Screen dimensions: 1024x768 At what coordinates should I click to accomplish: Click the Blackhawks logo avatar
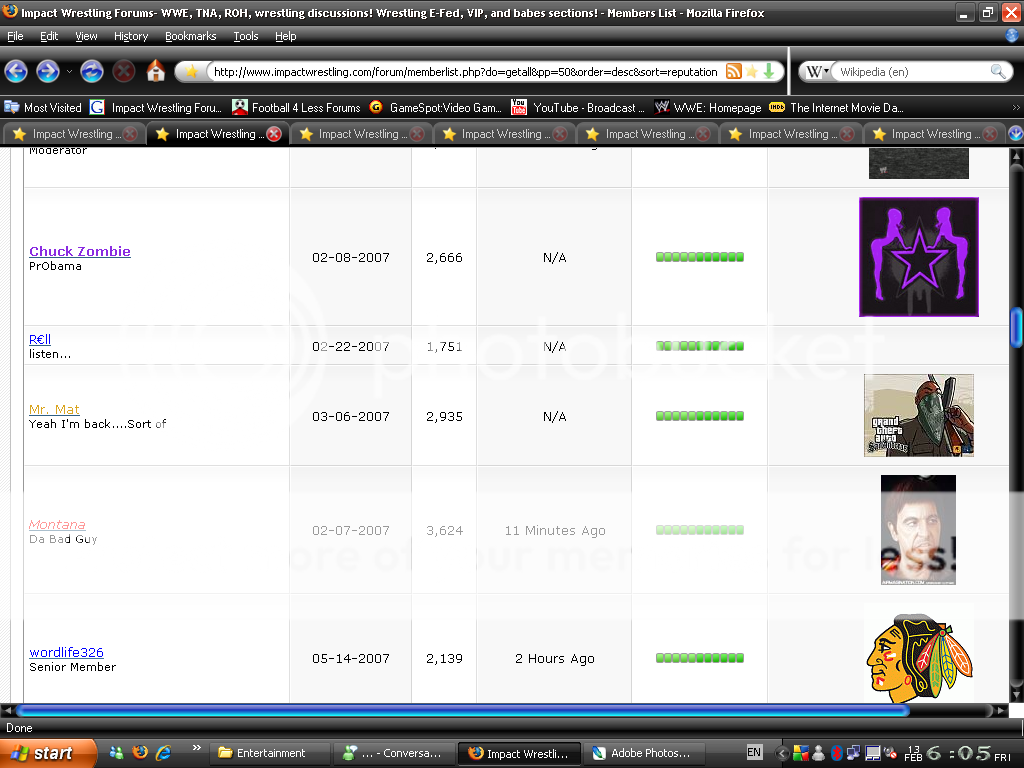click(918, 652)
